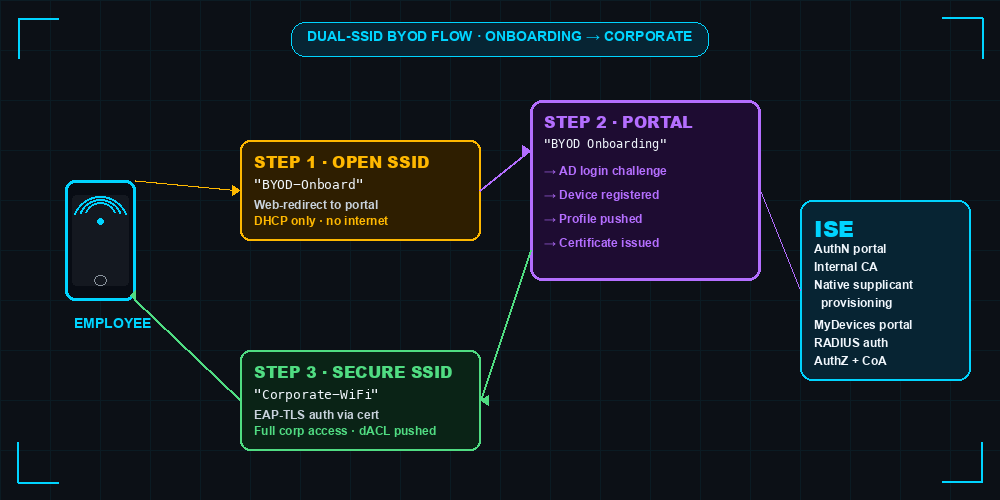Click the Wi-Fi signal arcs on the phone

100,207
